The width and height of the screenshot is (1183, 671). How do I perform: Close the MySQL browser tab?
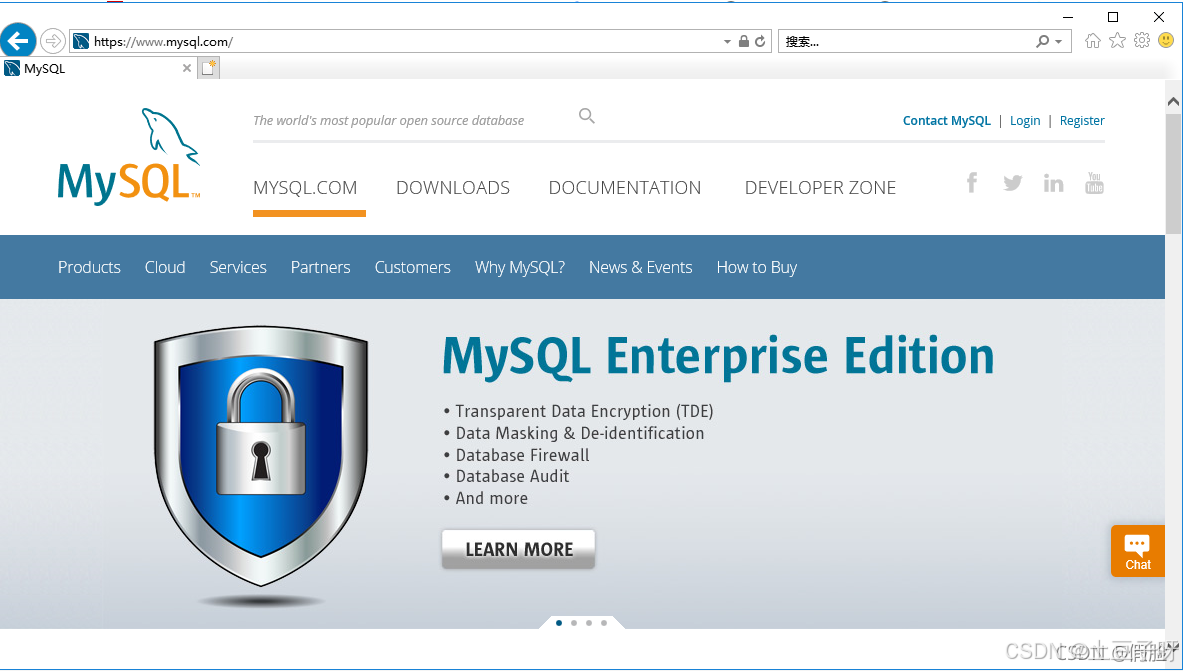(x=187, y=68)
